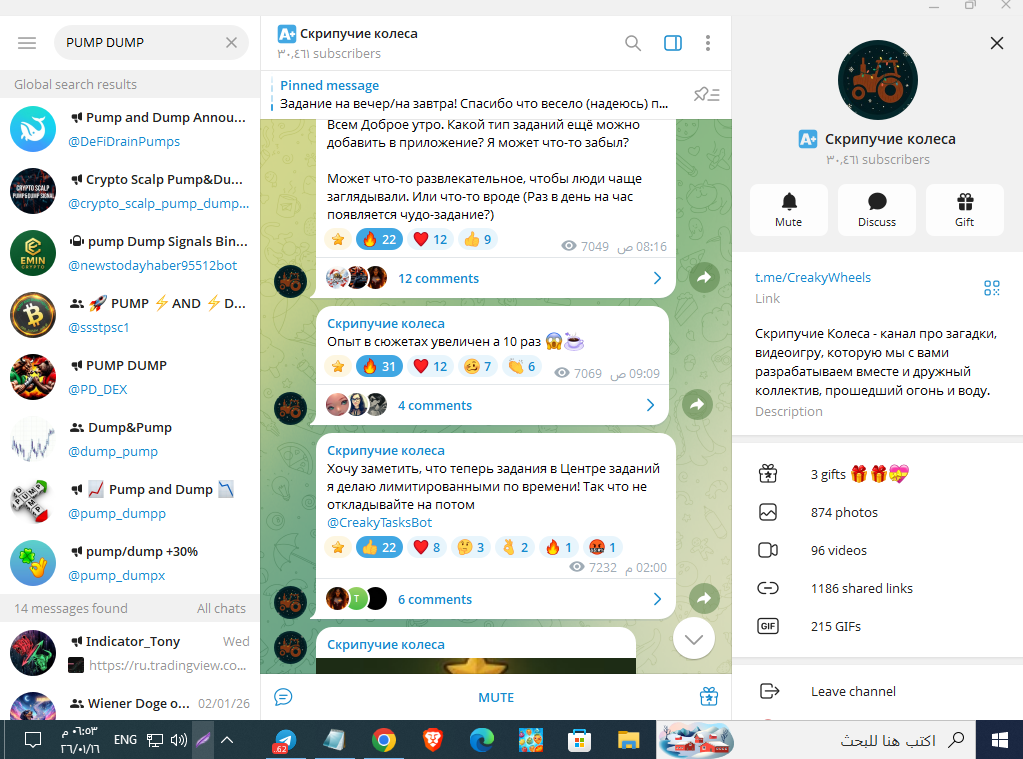Open Microsoft Edge from taskbar
The width and height of the screenshot is (1023, 759).
(481, 740)
